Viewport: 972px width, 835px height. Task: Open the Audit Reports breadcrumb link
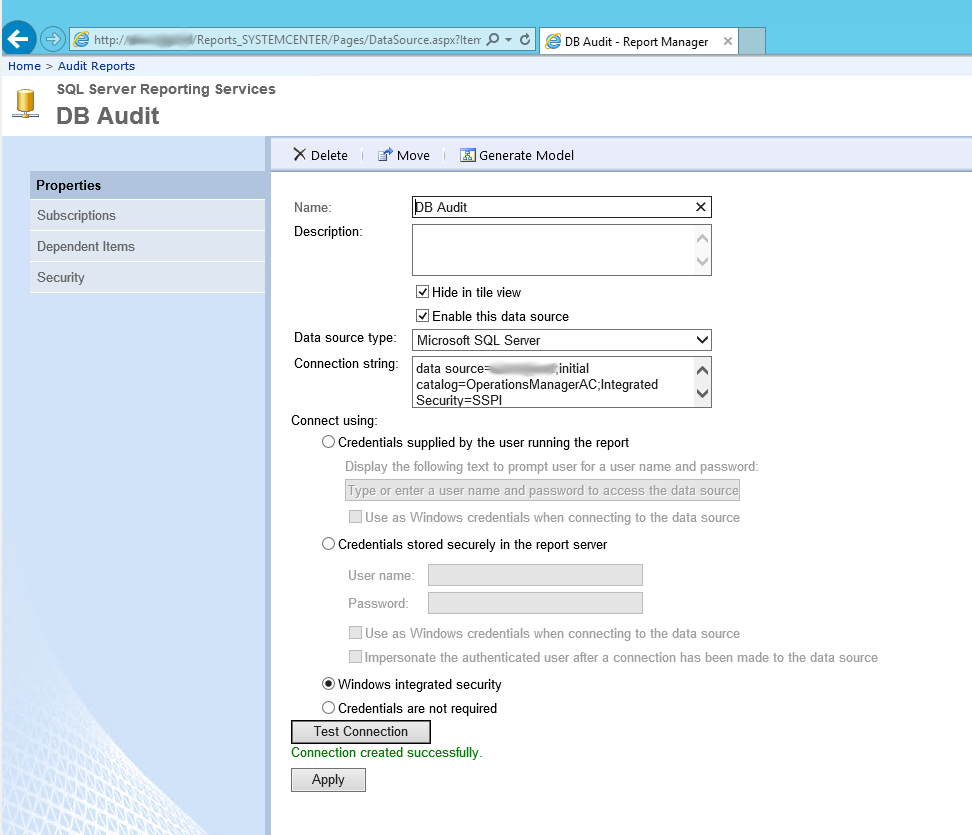click(96, 66)
